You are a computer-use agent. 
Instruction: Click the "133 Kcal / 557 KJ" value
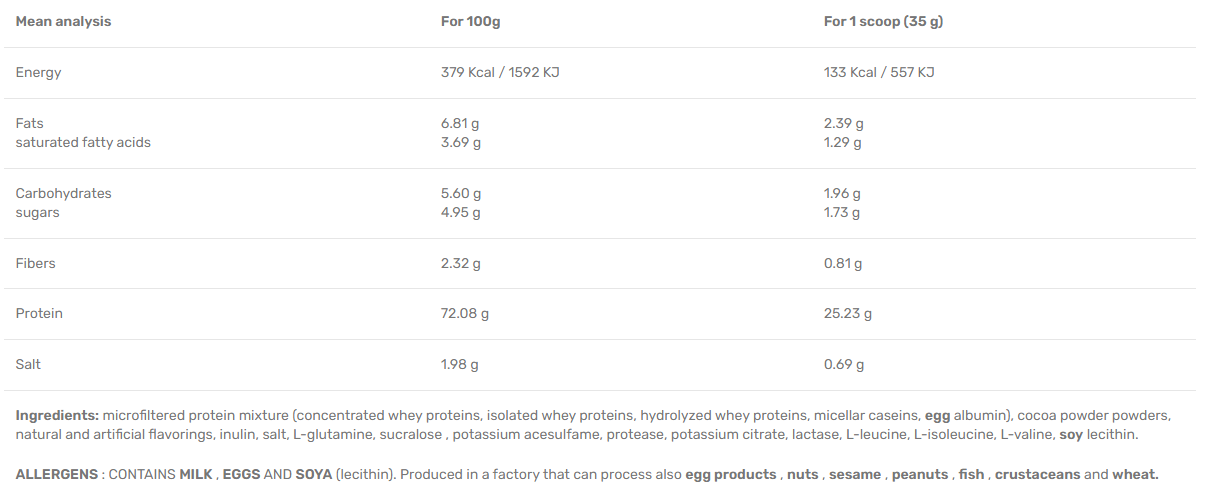click(x=878, y=73)
